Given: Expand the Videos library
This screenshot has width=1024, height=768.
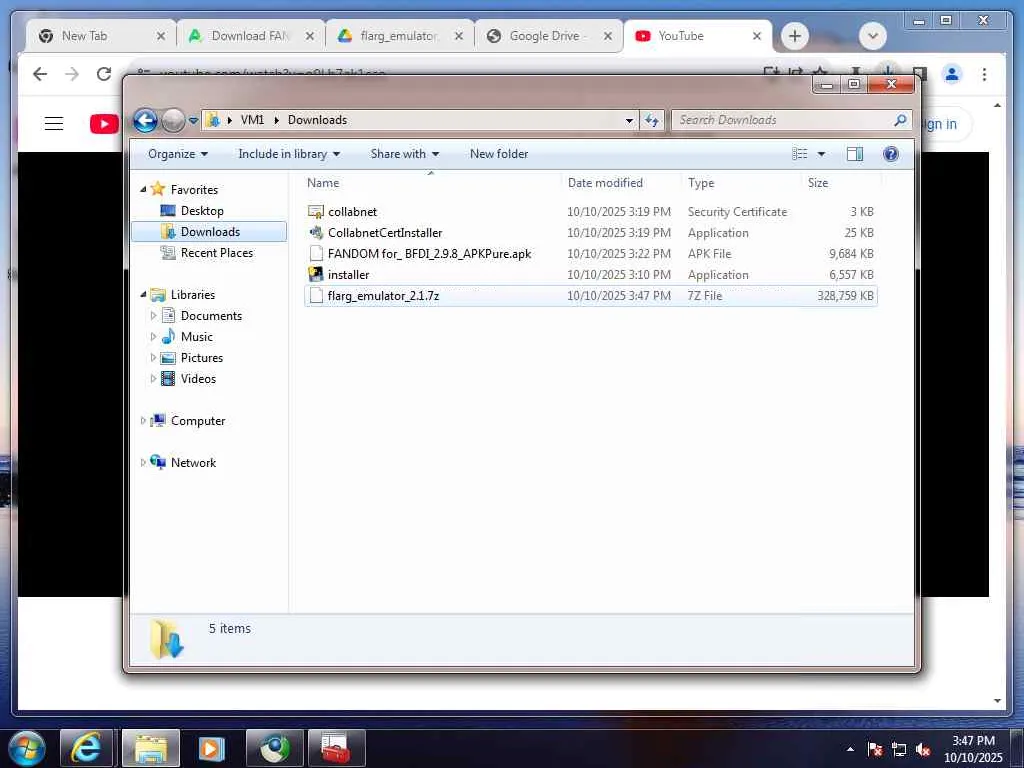Looking at the screenshot, I should (153, 379).
